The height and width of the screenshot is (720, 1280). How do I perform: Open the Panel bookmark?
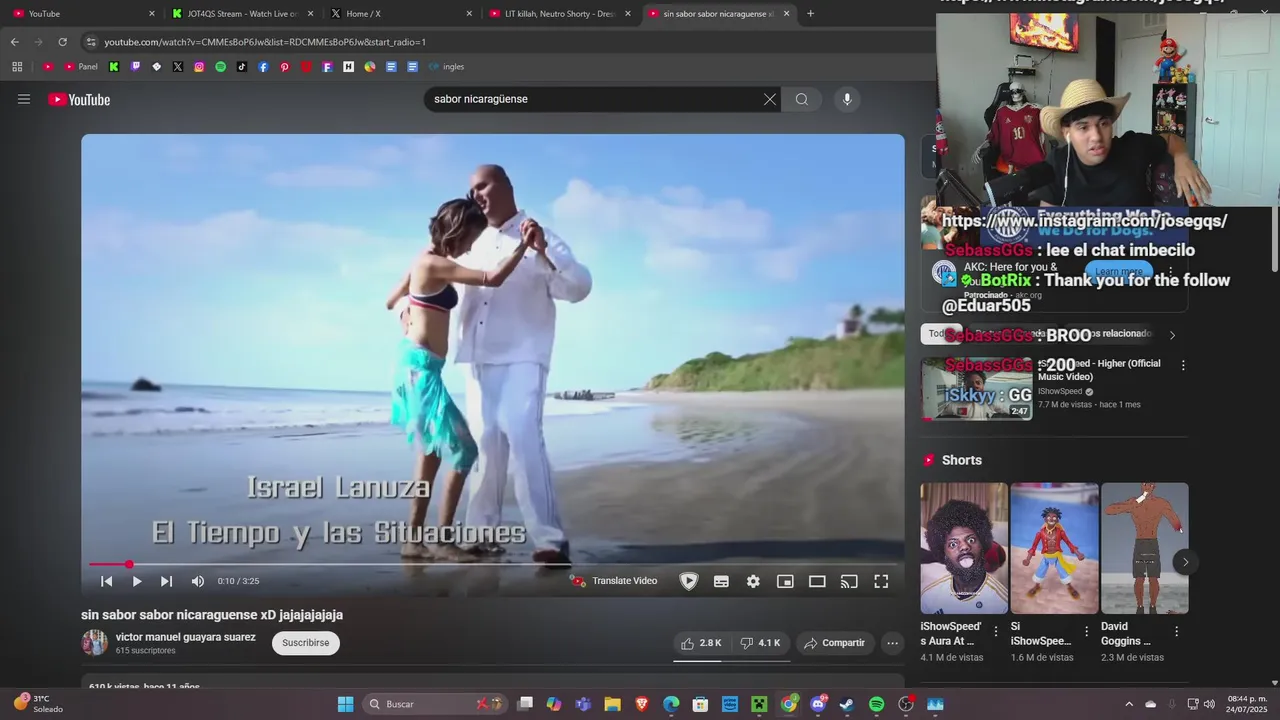click(x=80, y=67)
